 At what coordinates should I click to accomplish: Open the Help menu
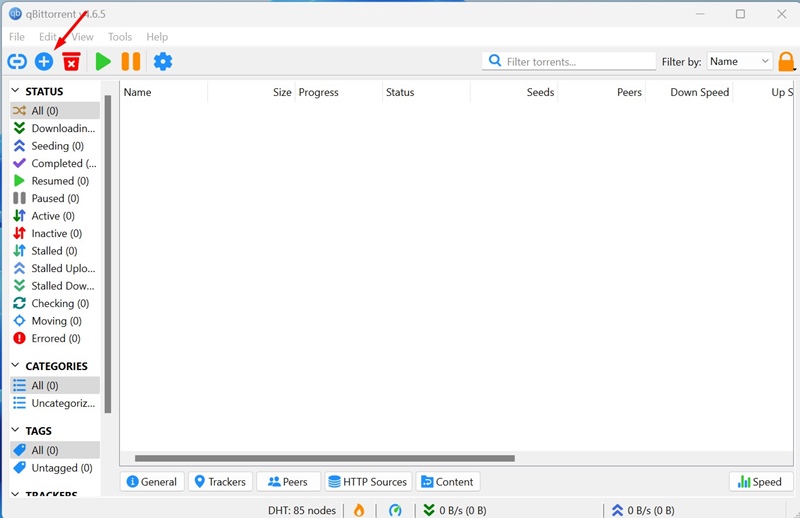tap(157, 37)
